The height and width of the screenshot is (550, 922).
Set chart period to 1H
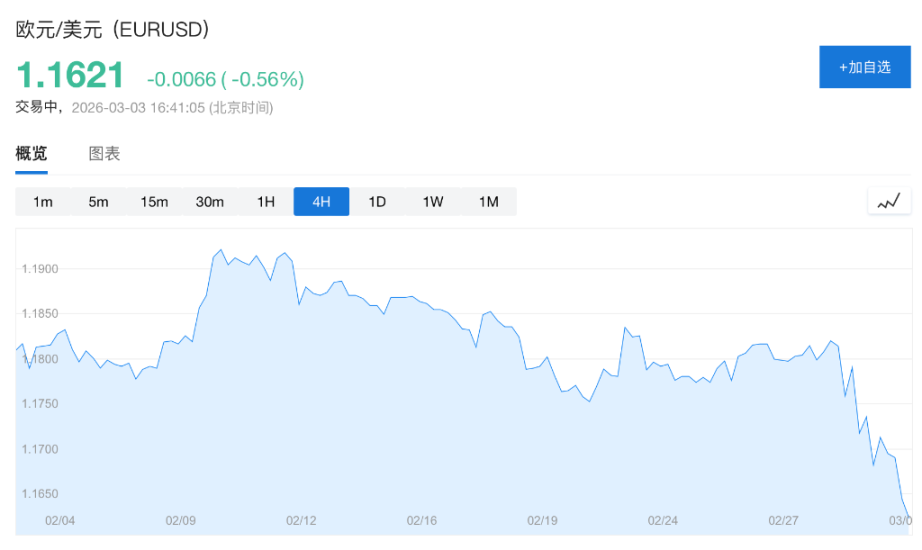click(x=265, y=202)
